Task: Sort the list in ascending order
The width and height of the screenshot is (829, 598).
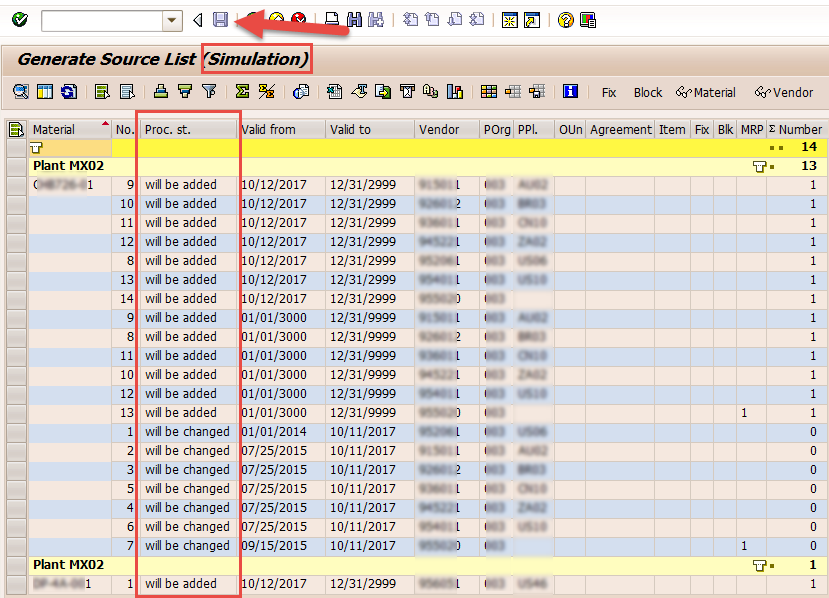Action: coord(161,92)
